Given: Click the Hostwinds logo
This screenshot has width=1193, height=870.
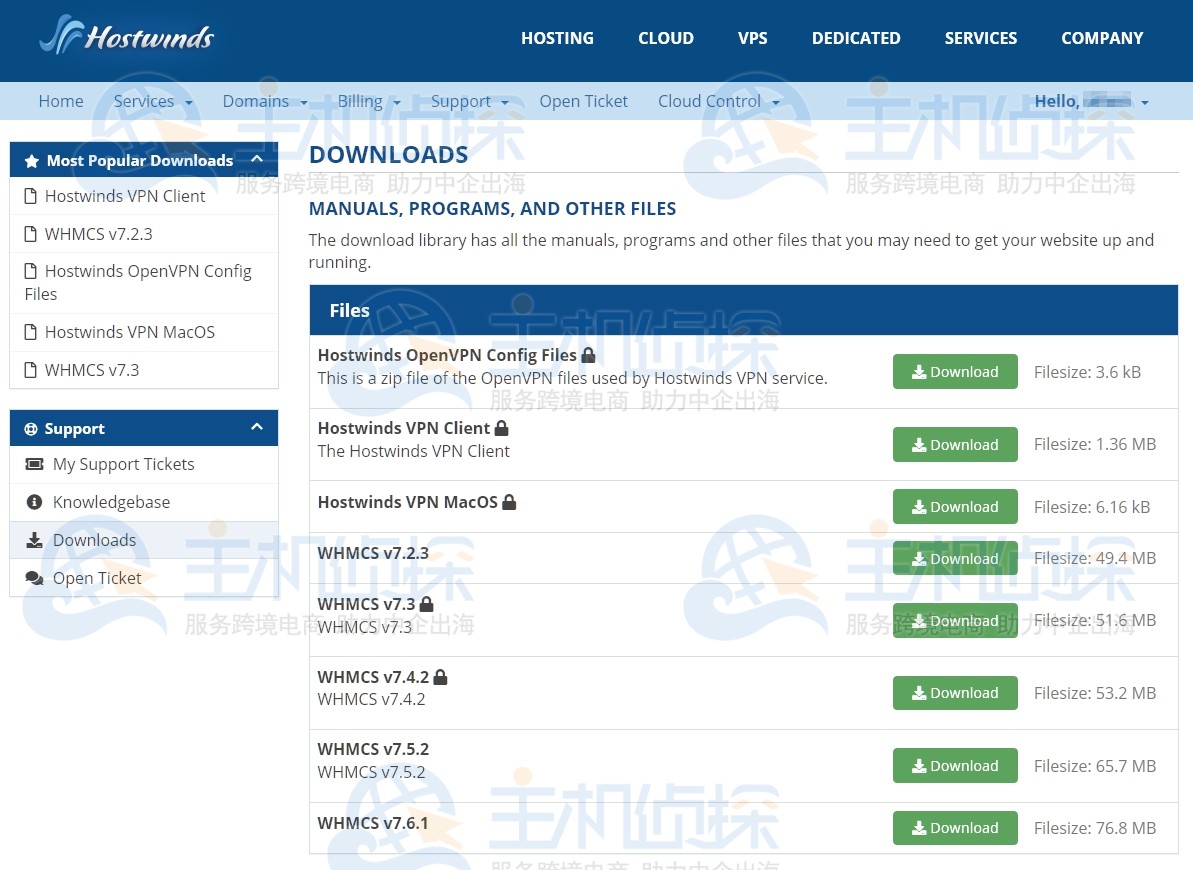Looking at the screenshot, I should click(127, 37).
